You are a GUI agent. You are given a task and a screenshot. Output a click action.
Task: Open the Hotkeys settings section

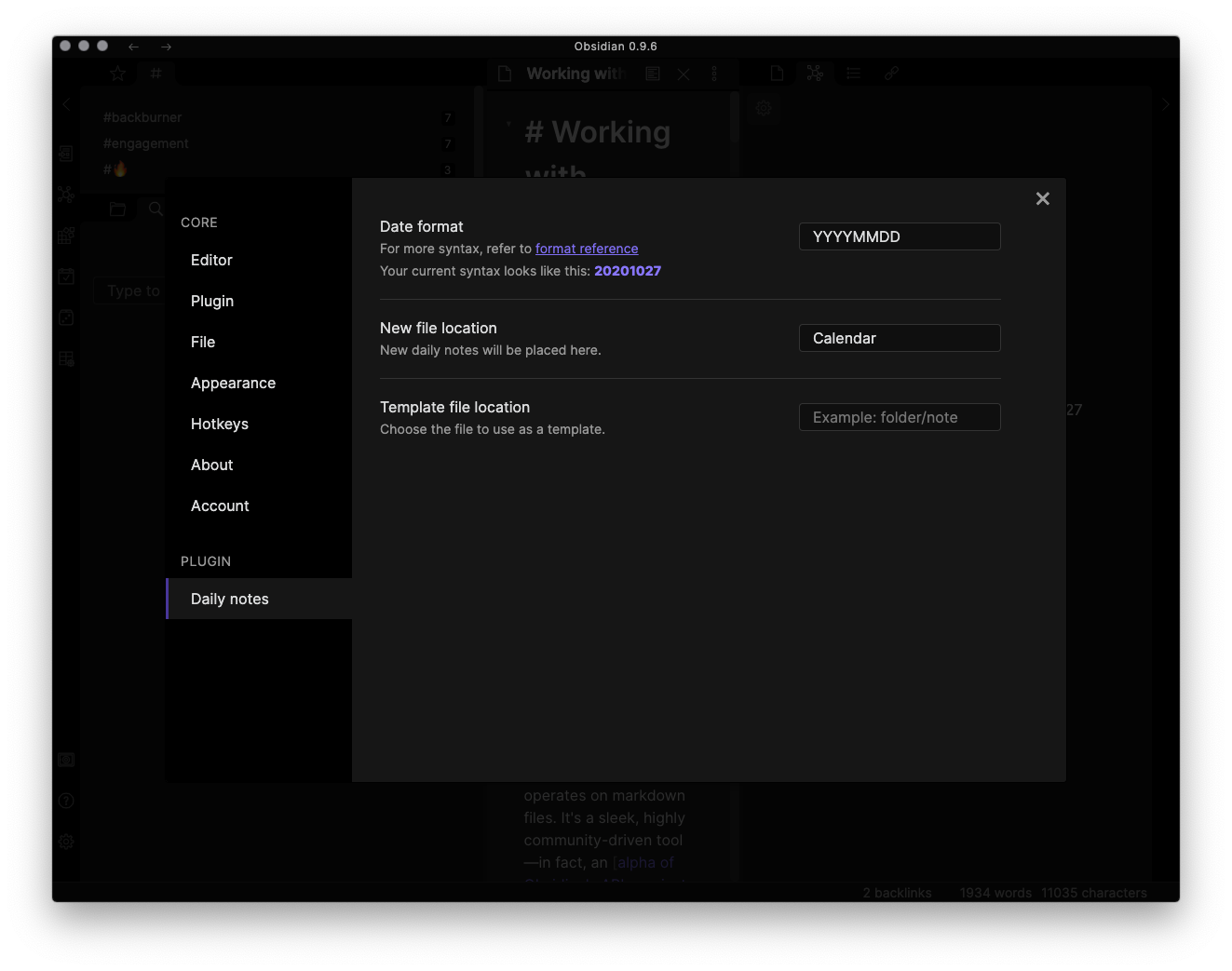pyautogui.click(x=259, y=424)
